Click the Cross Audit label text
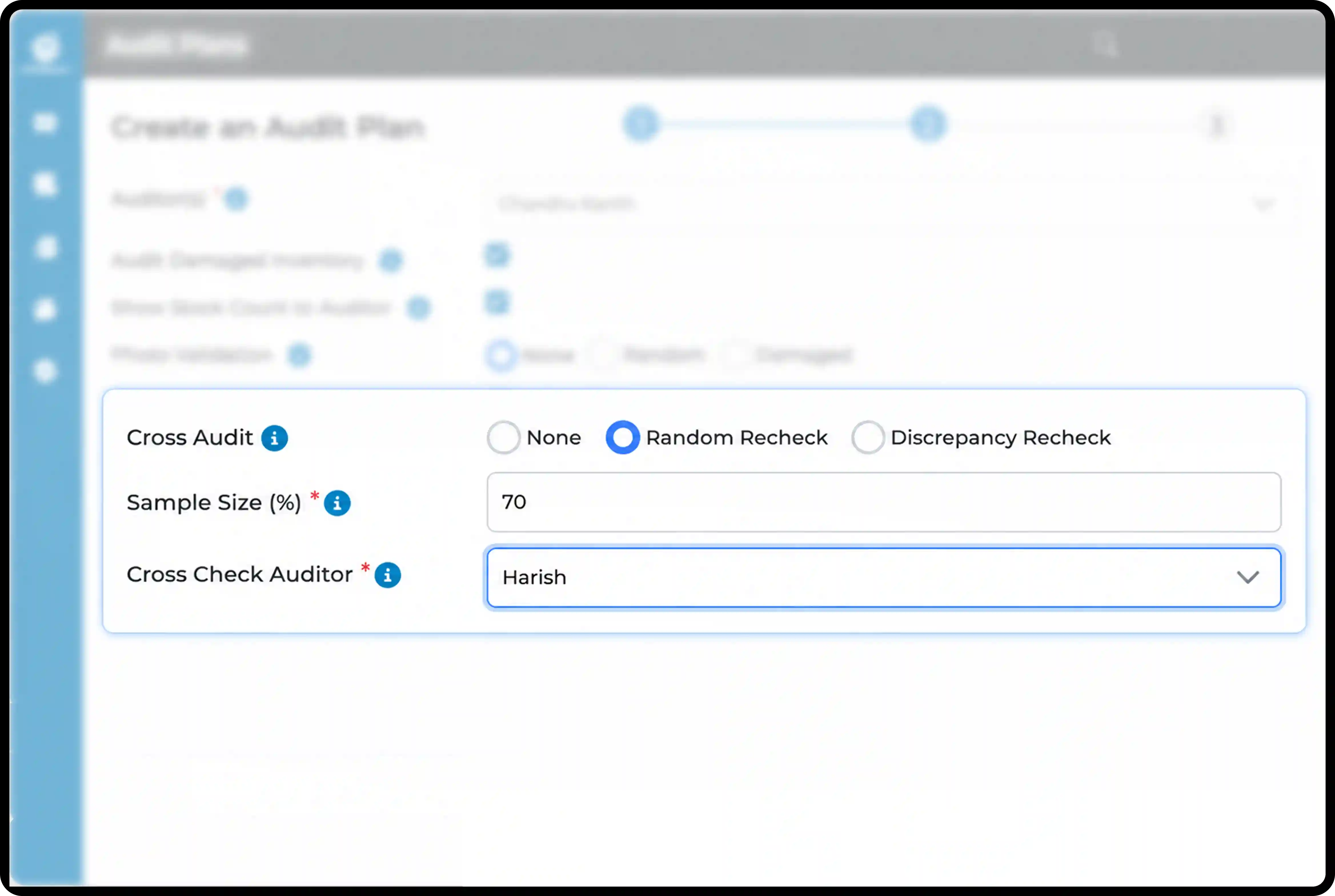This screenshot has width=1335, height=896. click(x=190, y=438)
